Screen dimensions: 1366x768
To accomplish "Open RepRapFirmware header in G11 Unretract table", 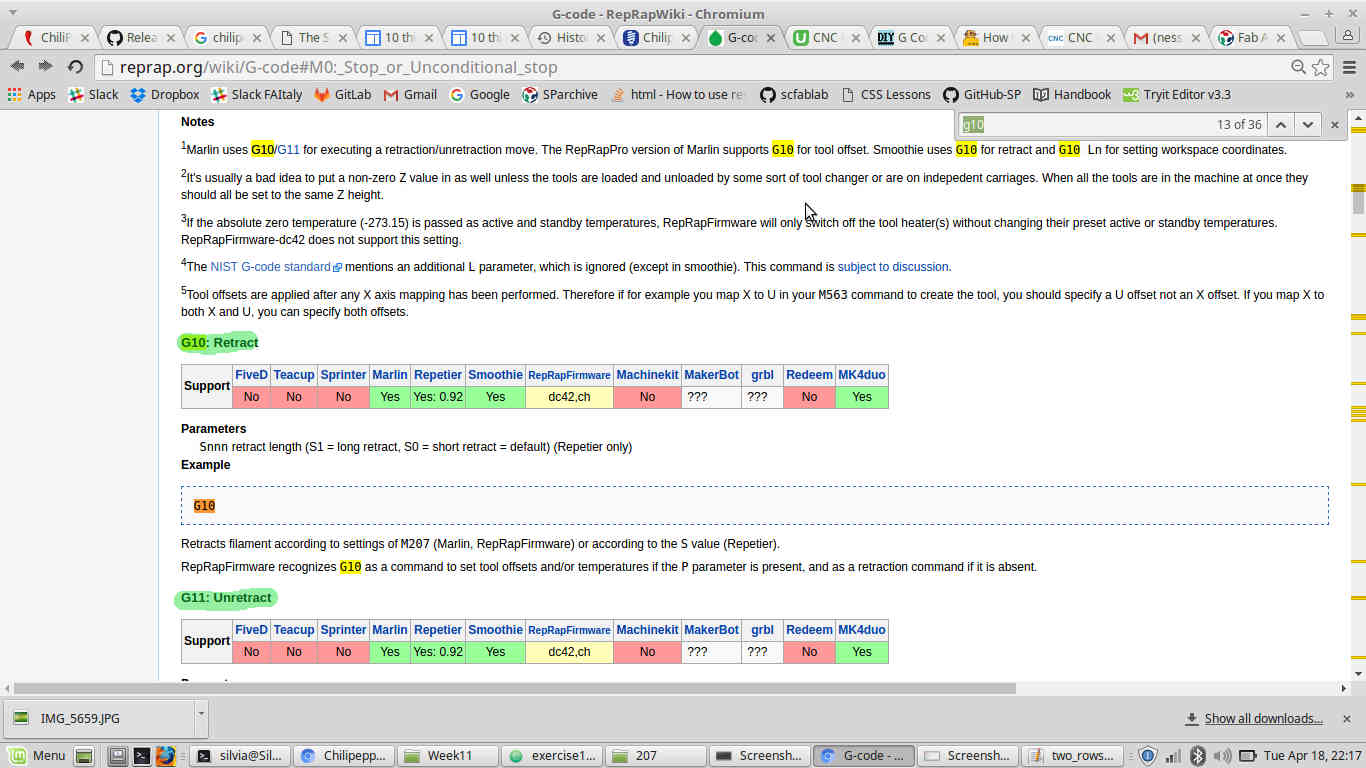I will [569, 630].
